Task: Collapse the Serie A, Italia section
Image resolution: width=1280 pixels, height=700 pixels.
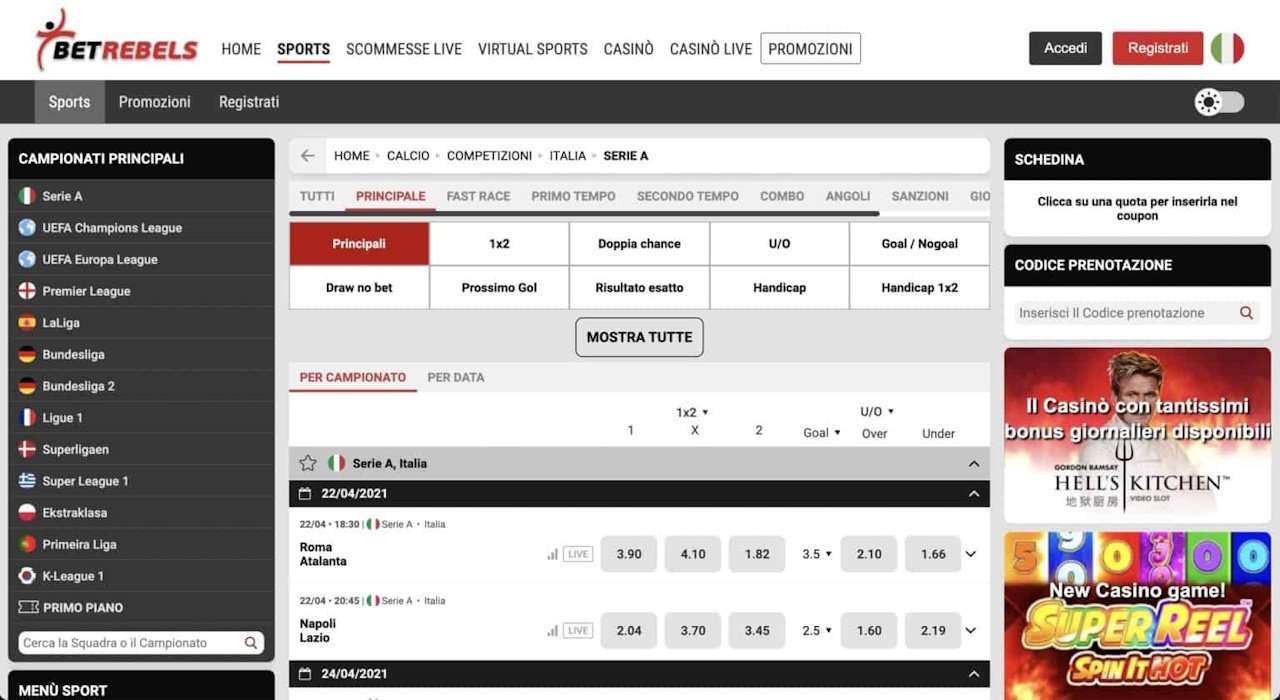Action: tap(974, 464)
